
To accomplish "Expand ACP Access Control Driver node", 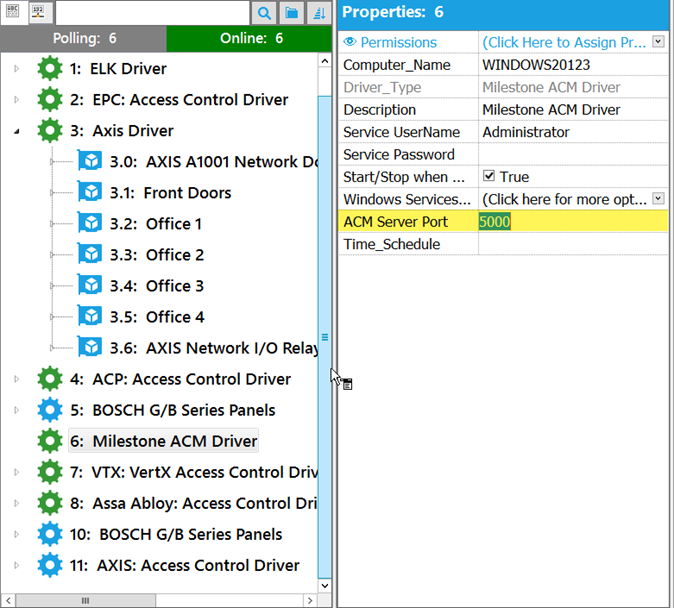I will [x=16, y=379].
